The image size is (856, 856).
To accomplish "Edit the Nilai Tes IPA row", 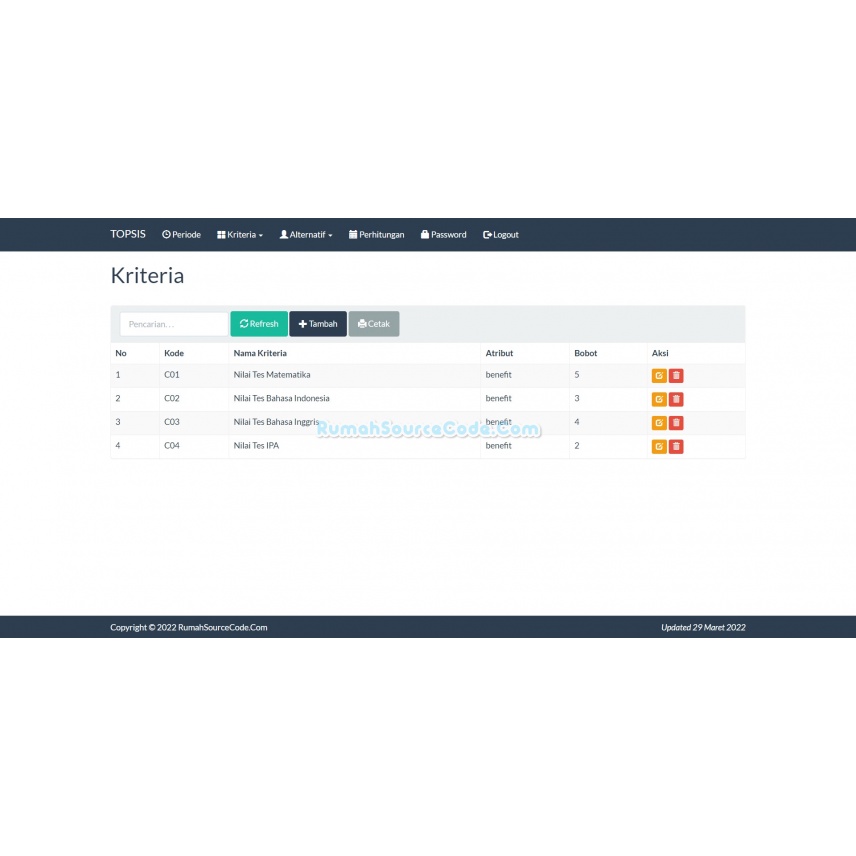I will pyautogui.click(x=659, y=447).
